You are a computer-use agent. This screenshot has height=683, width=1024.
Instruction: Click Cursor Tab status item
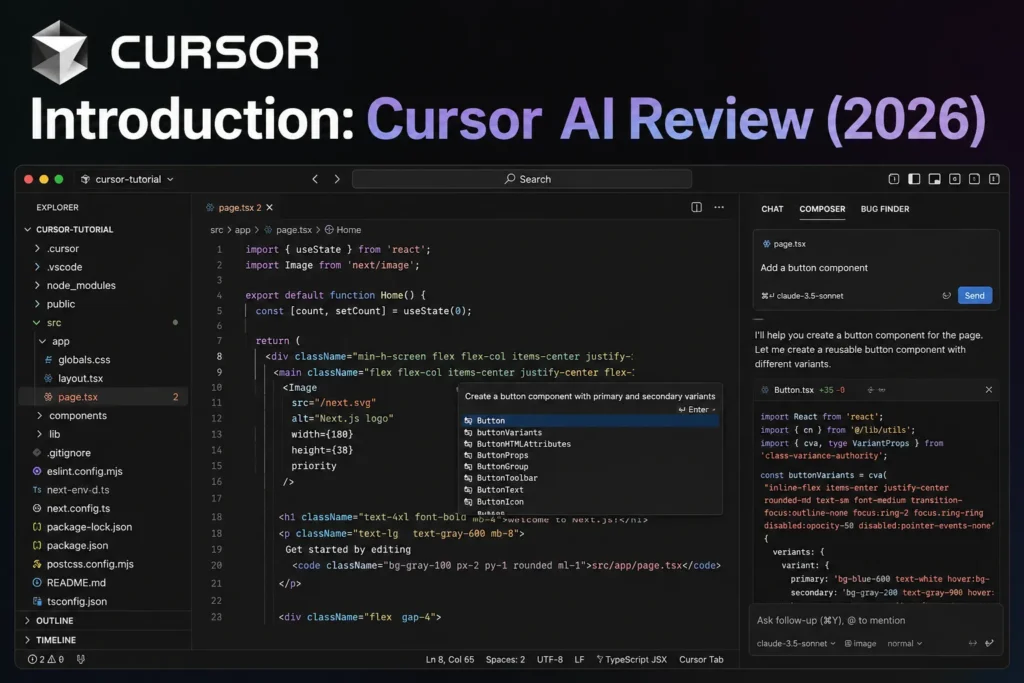click(x=701, y=659)
